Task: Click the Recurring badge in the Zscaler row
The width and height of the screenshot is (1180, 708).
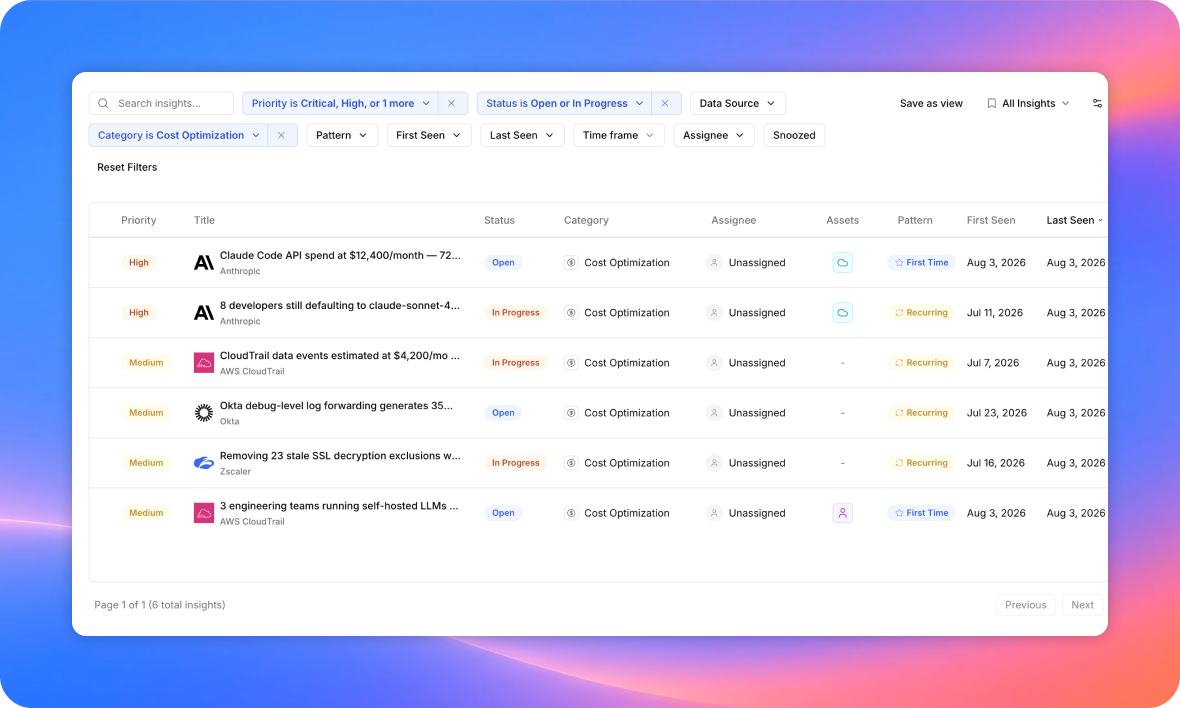Action: coord(921,463)
